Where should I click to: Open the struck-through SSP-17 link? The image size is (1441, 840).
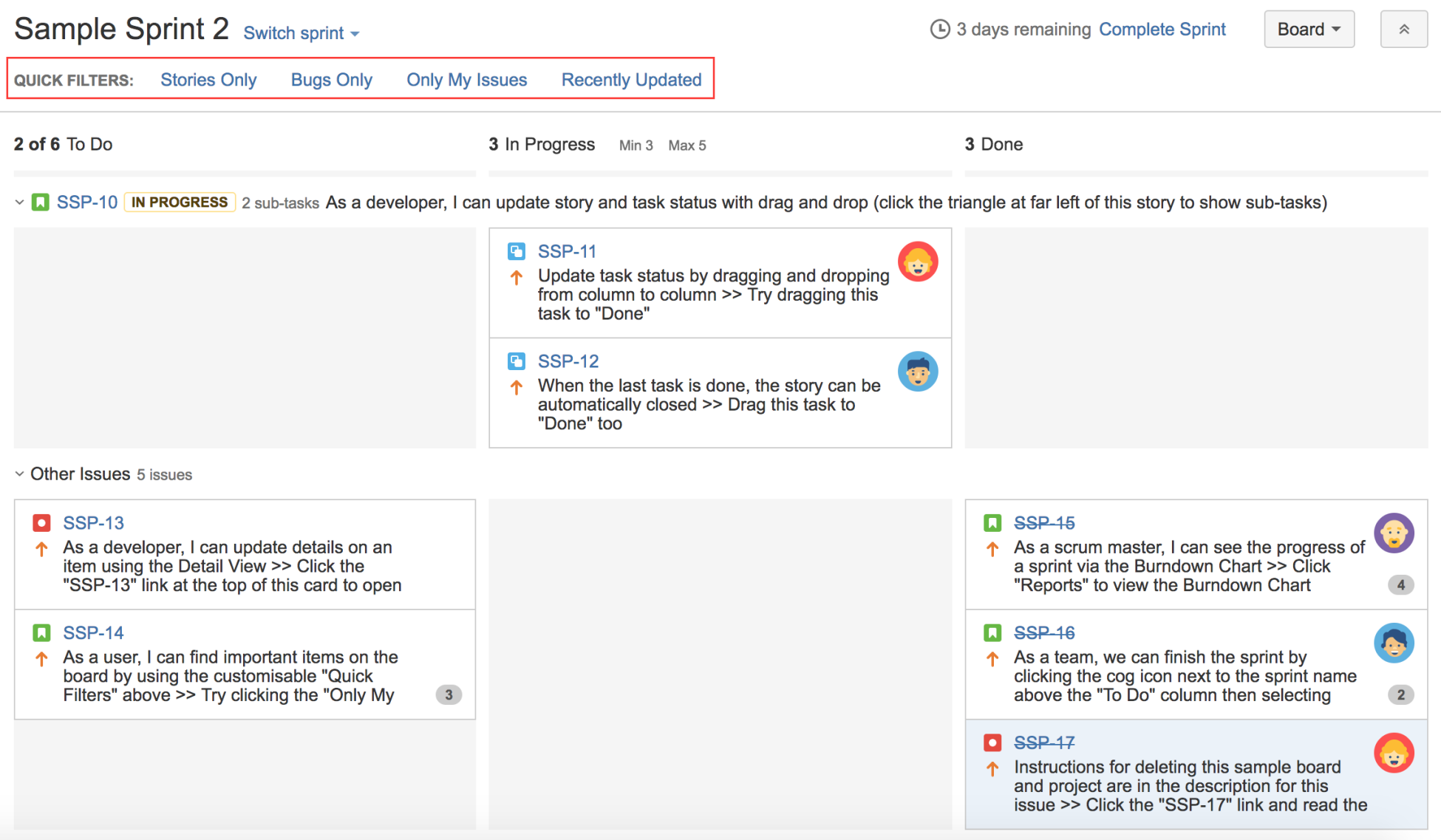(x=1044, y=742)
